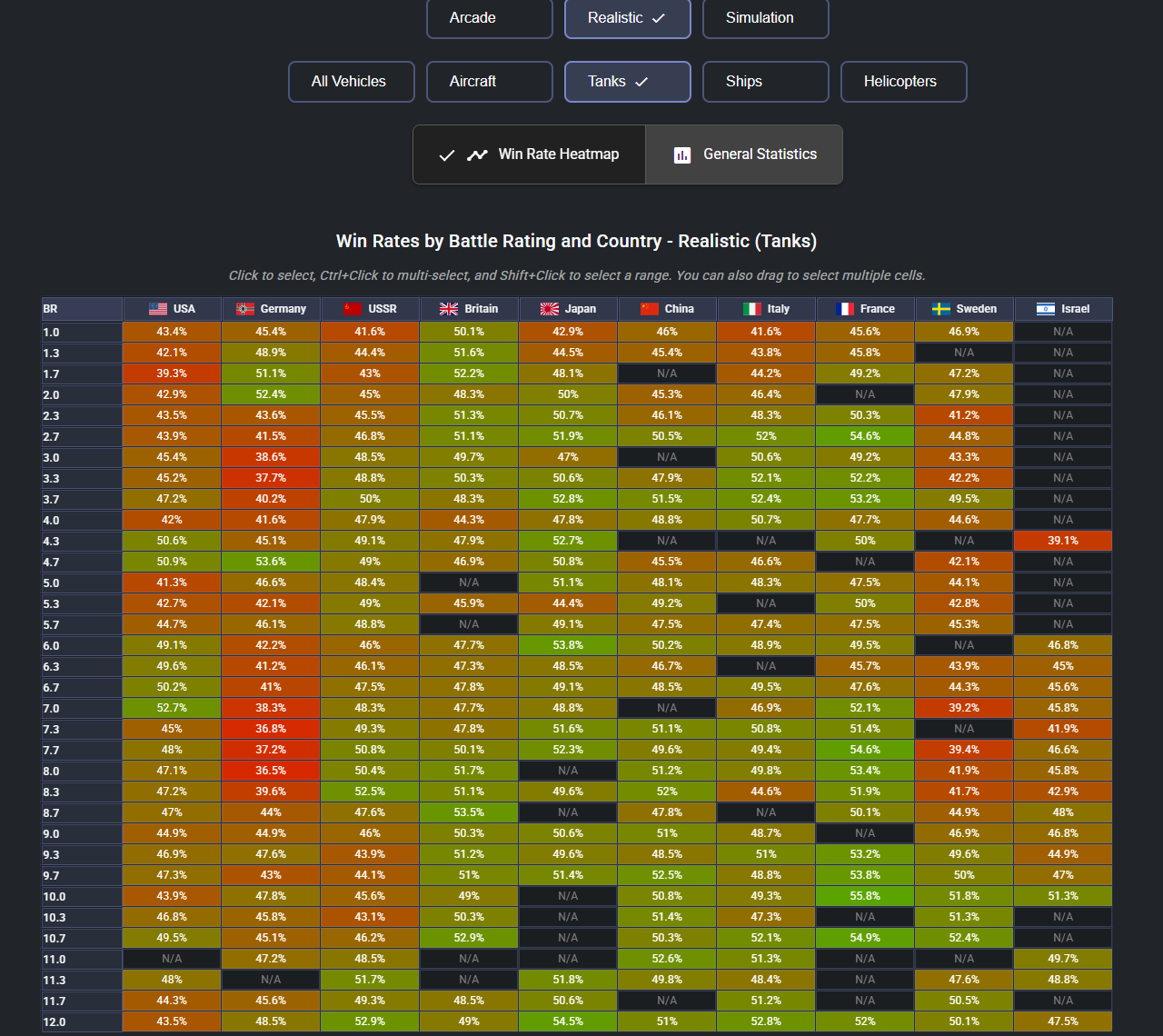Click the Germany flag icon
The height and width of the screenshot is (1036, 1163).
click(245, 309)
